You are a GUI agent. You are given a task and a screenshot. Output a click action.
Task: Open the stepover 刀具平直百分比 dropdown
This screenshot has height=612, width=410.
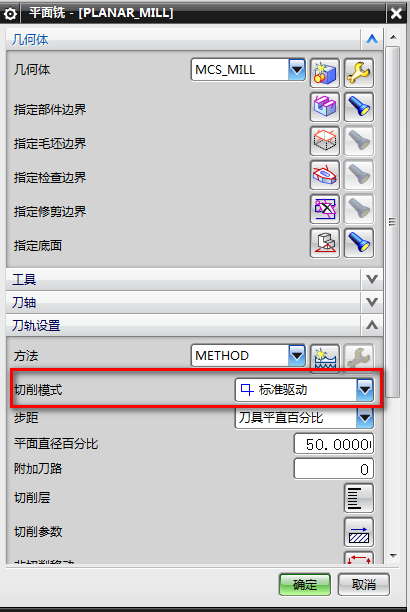point(365,418)
